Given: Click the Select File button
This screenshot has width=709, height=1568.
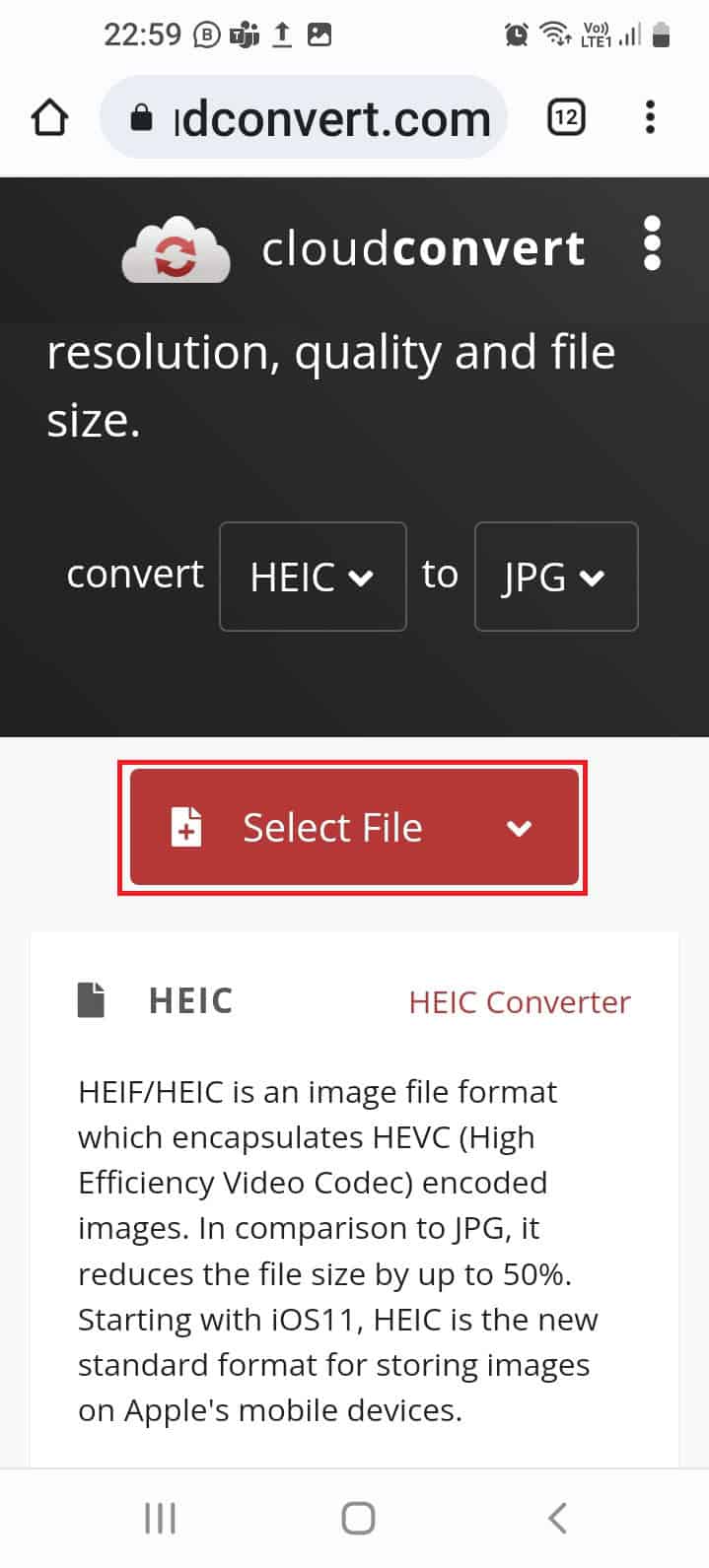Looking at the screenshot, I should click(x=332, y=828).
